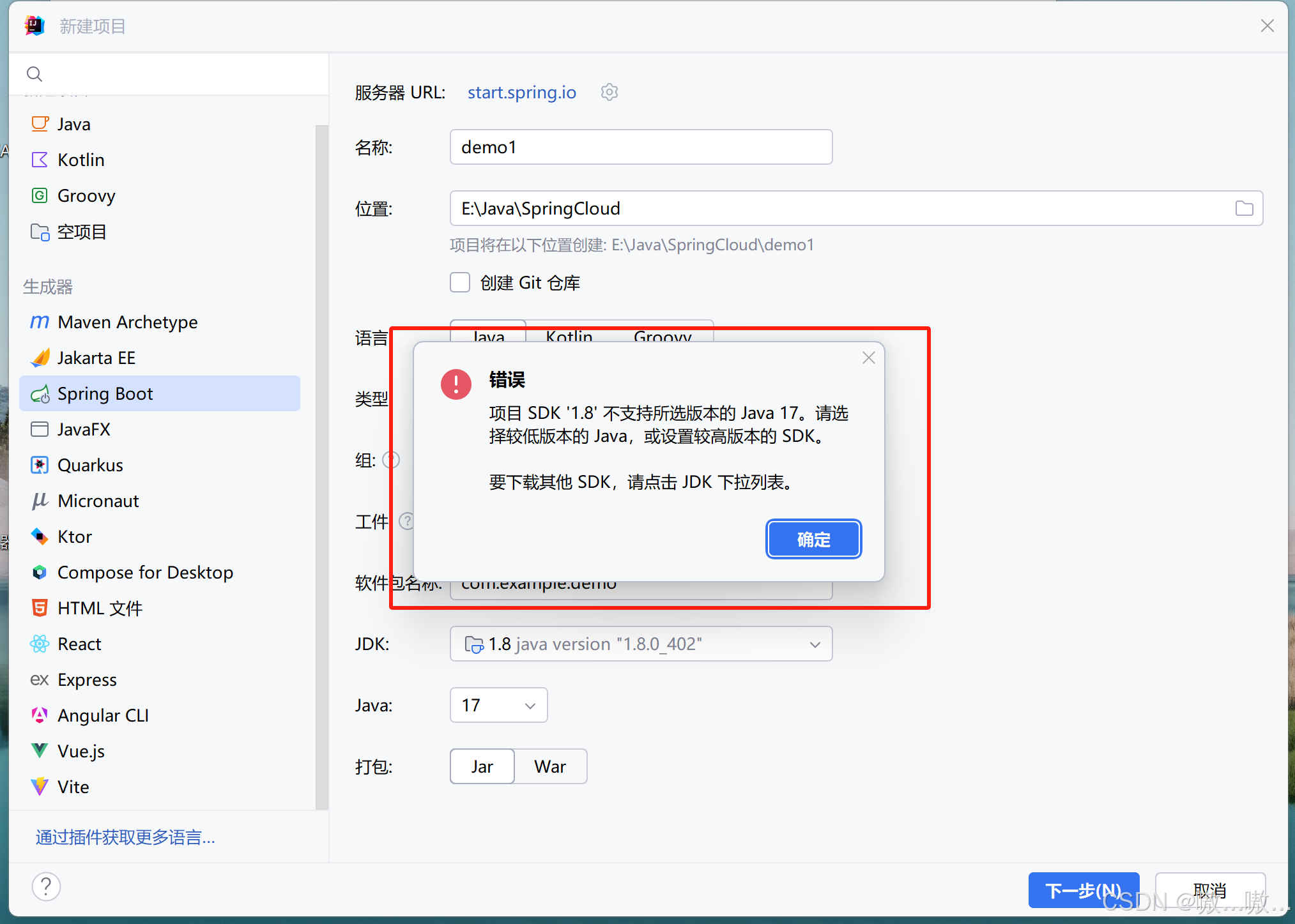Select 空项目 project type

click(x=82, y=231)
